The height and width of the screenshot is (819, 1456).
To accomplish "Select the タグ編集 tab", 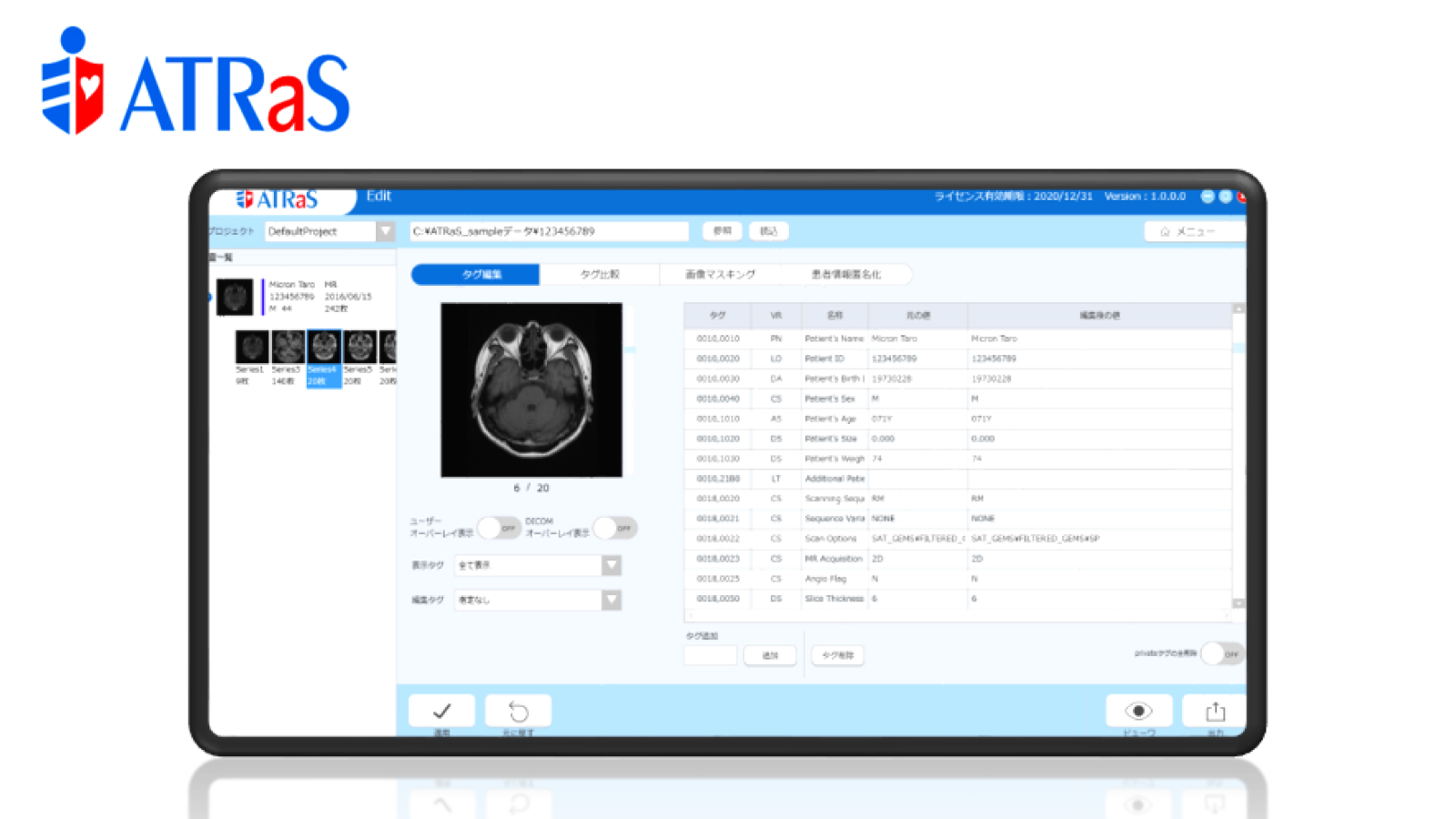I will (476, 274).
